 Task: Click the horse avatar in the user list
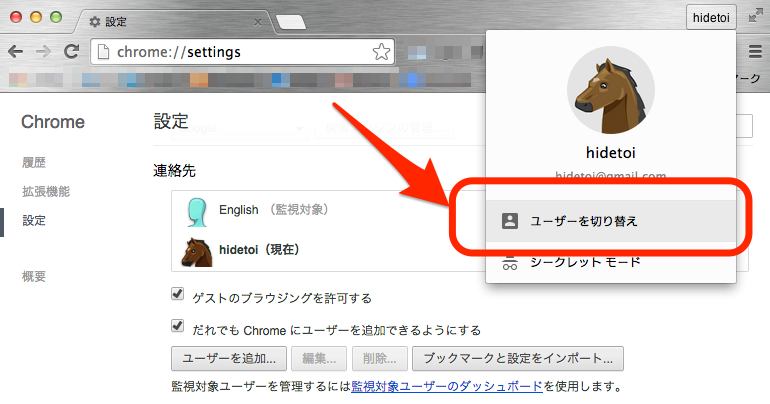click(196, 252)
